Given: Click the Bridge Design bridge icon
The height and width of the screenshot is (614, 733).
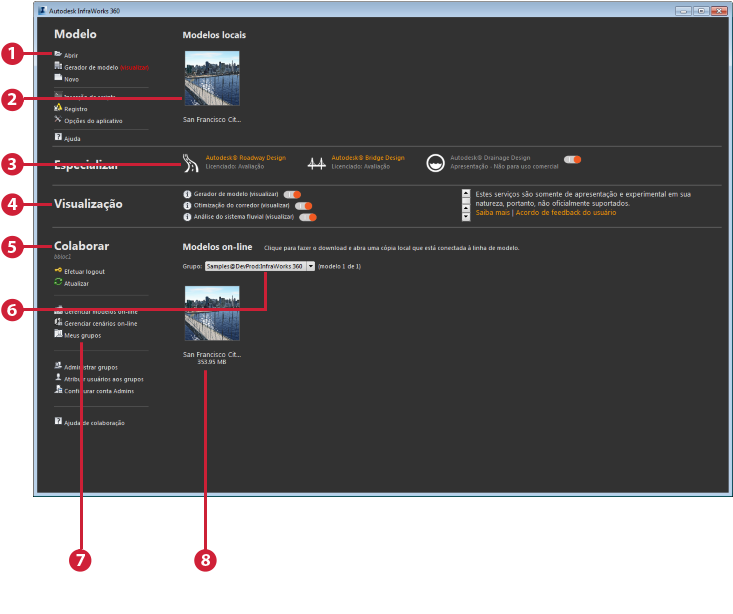Looking at the screenshot, I should (316, 163).
